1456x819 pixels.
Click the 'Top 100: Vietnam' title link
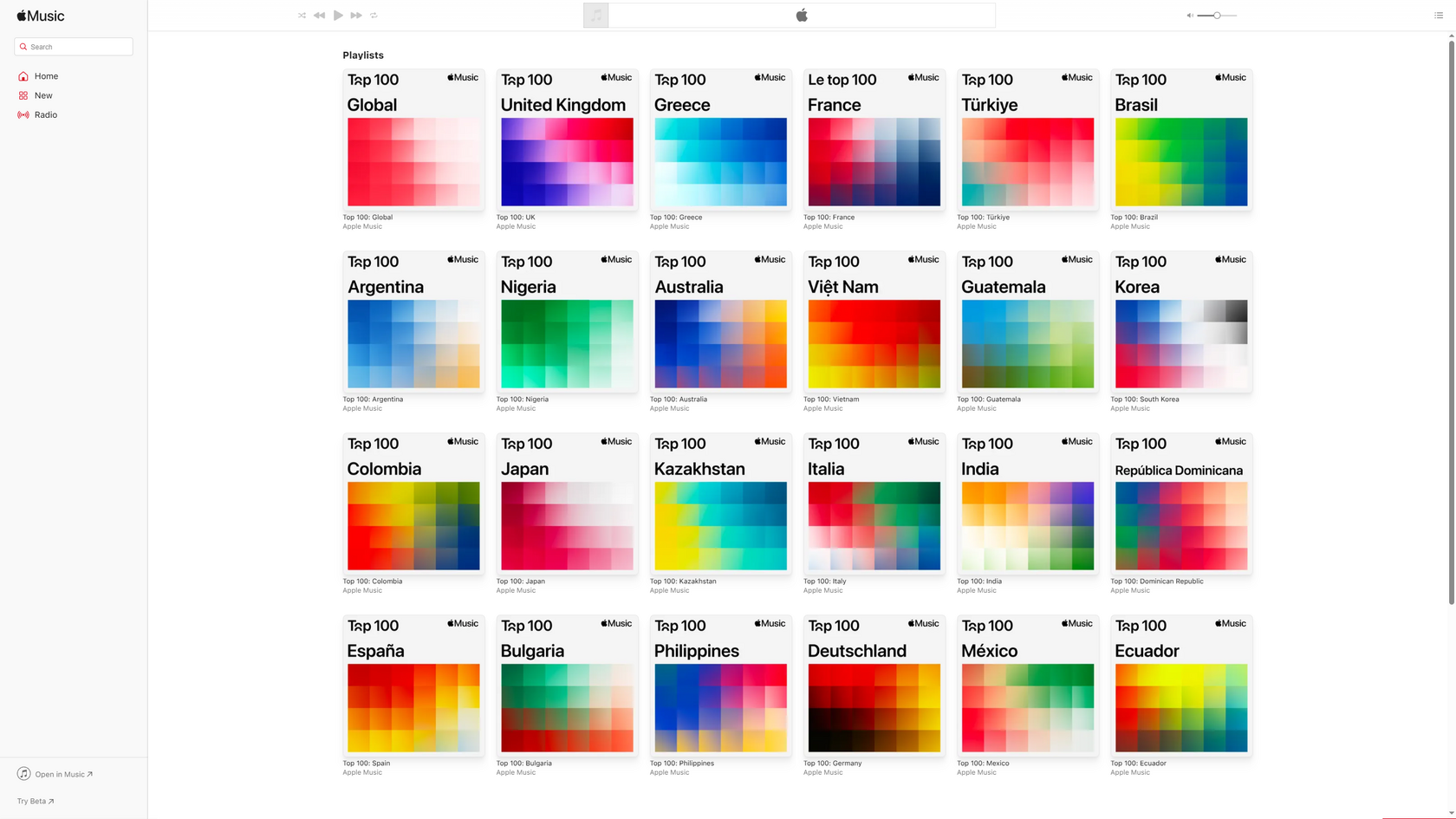point(831,400)
